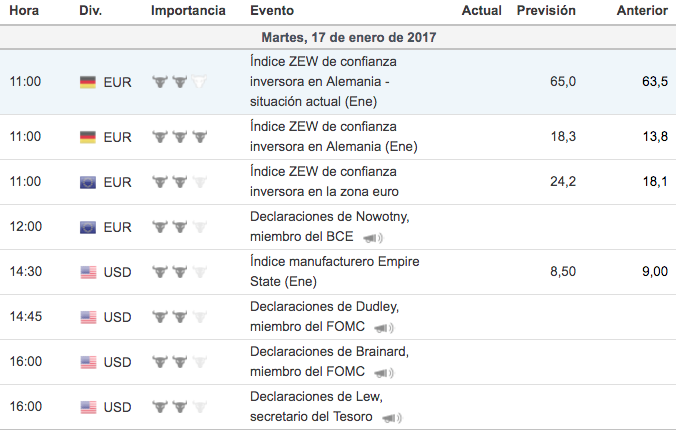The height and width of the screenshot is (433, 676).
Task: Click importance bull icons for Empire State index
Action: pos(180,272)
